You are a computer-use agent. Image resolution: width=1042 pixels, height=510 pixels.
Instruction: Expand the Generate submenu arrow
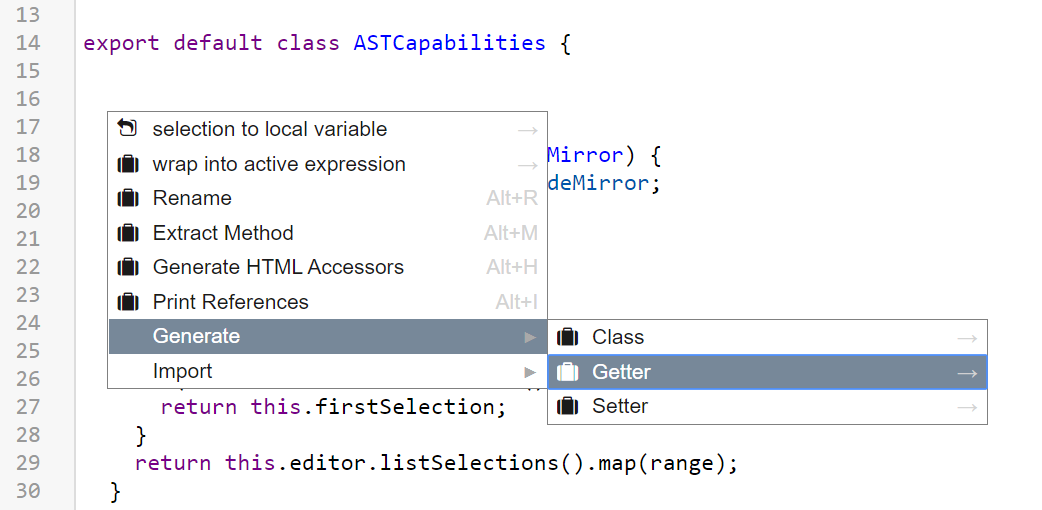[530, 337]
